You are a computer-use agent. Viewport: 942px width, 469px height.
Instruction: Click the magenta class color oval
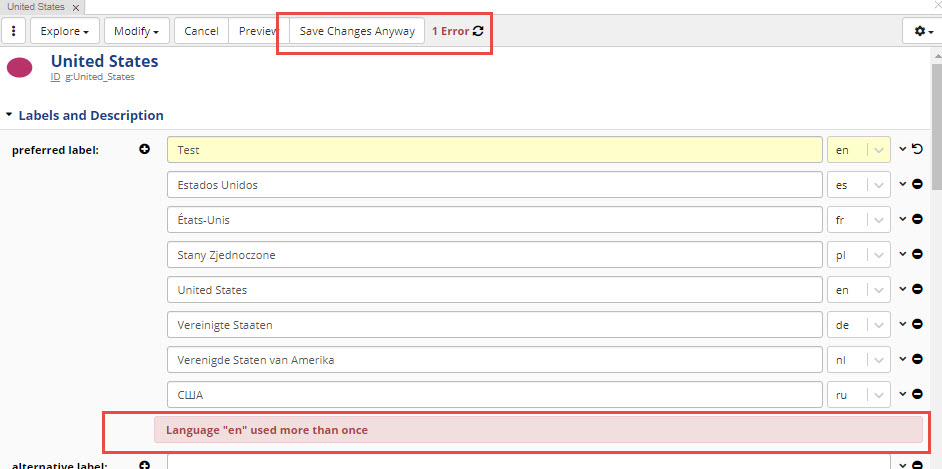click(x=20, y=68)
